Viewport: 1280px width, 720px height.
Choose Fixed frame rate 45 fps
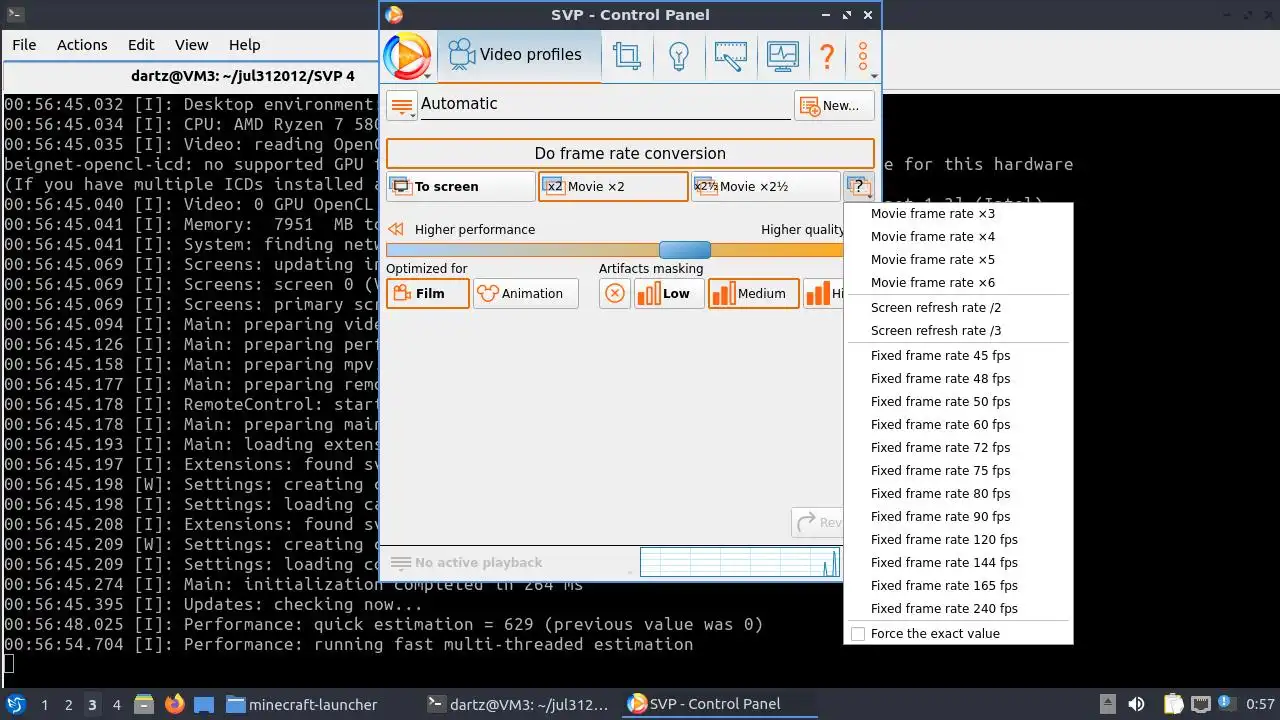[958, 356]
